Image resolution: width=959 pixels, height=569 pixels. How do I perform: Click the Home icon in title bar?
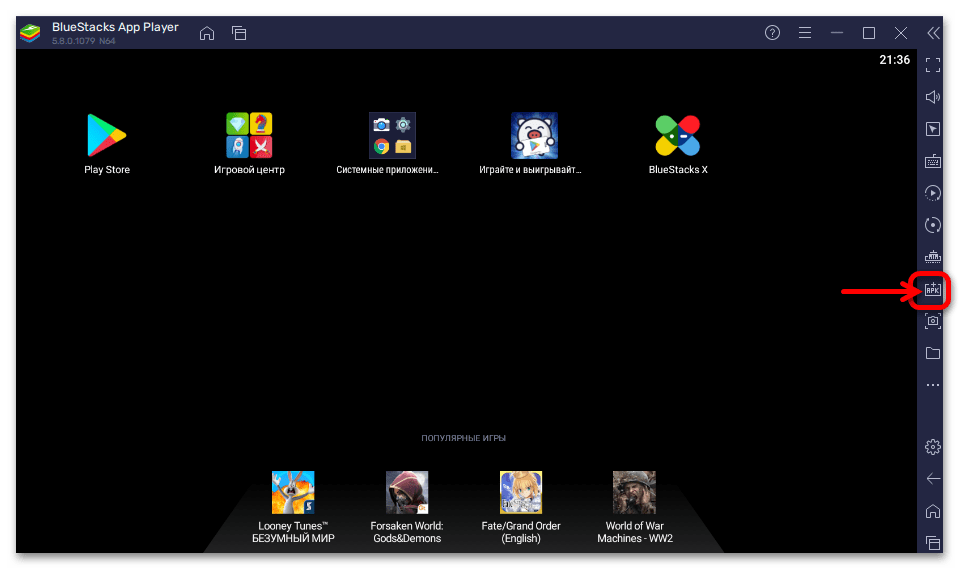(x=207, y=33)
